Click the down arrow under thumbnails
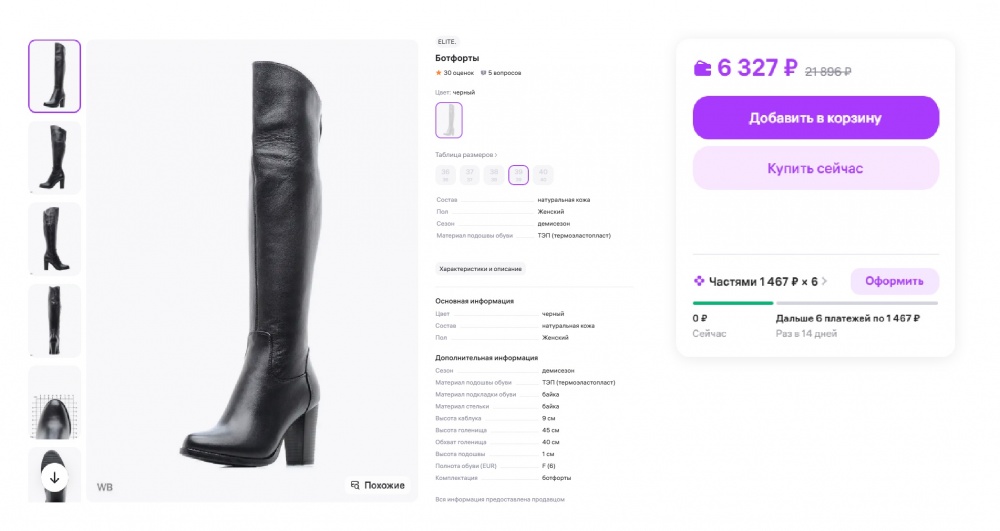Viewport: 1000px width, 531px height. point(55,477)
